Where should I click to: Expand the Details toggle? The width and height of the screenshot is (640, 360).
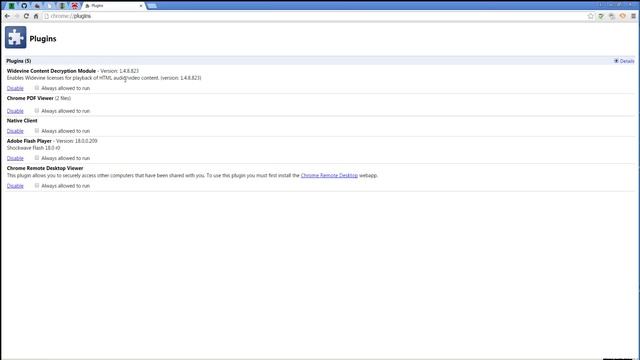point(624,61)
